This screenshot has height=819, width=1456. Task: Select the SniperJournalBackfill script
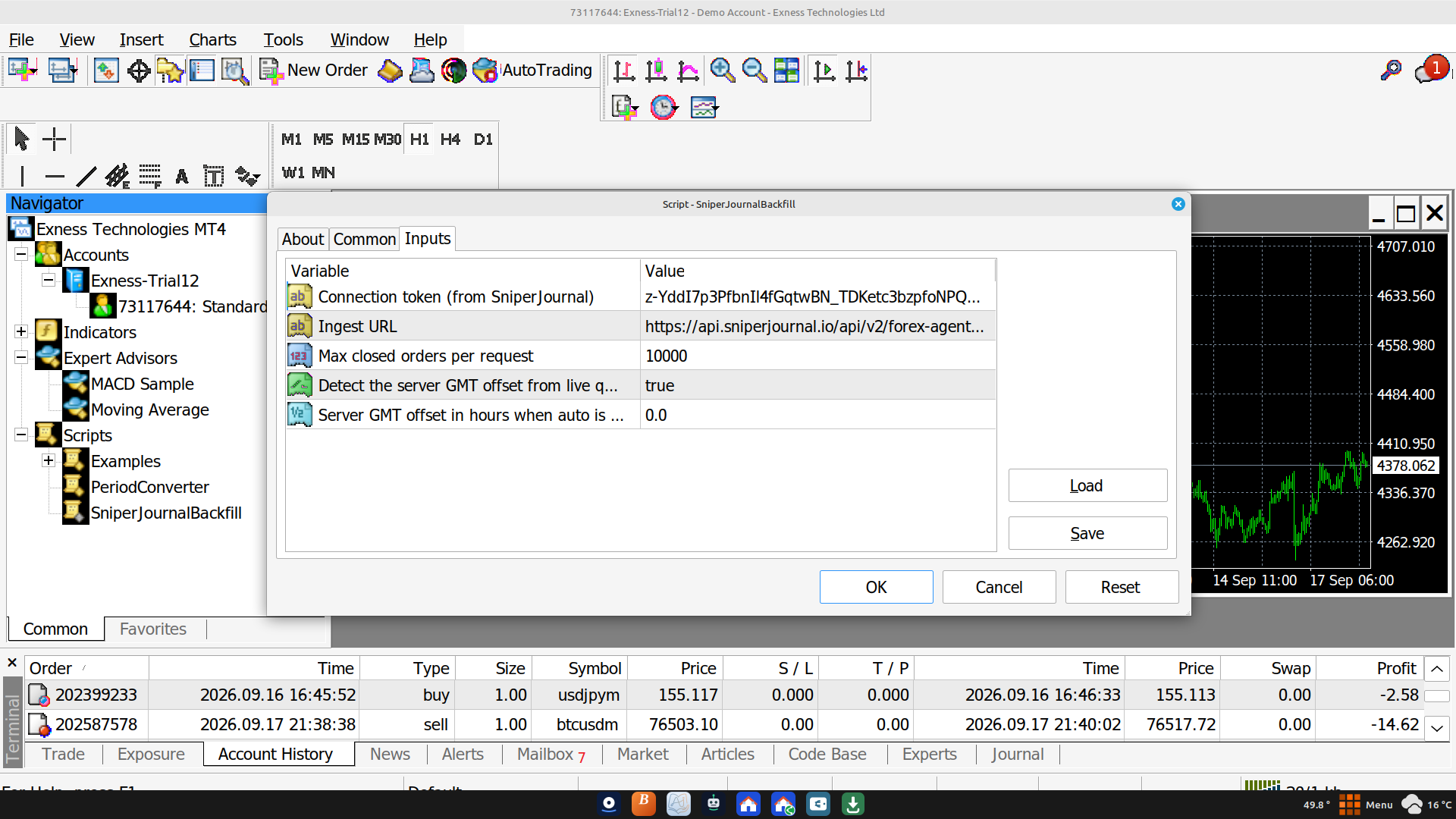(166, 513)
